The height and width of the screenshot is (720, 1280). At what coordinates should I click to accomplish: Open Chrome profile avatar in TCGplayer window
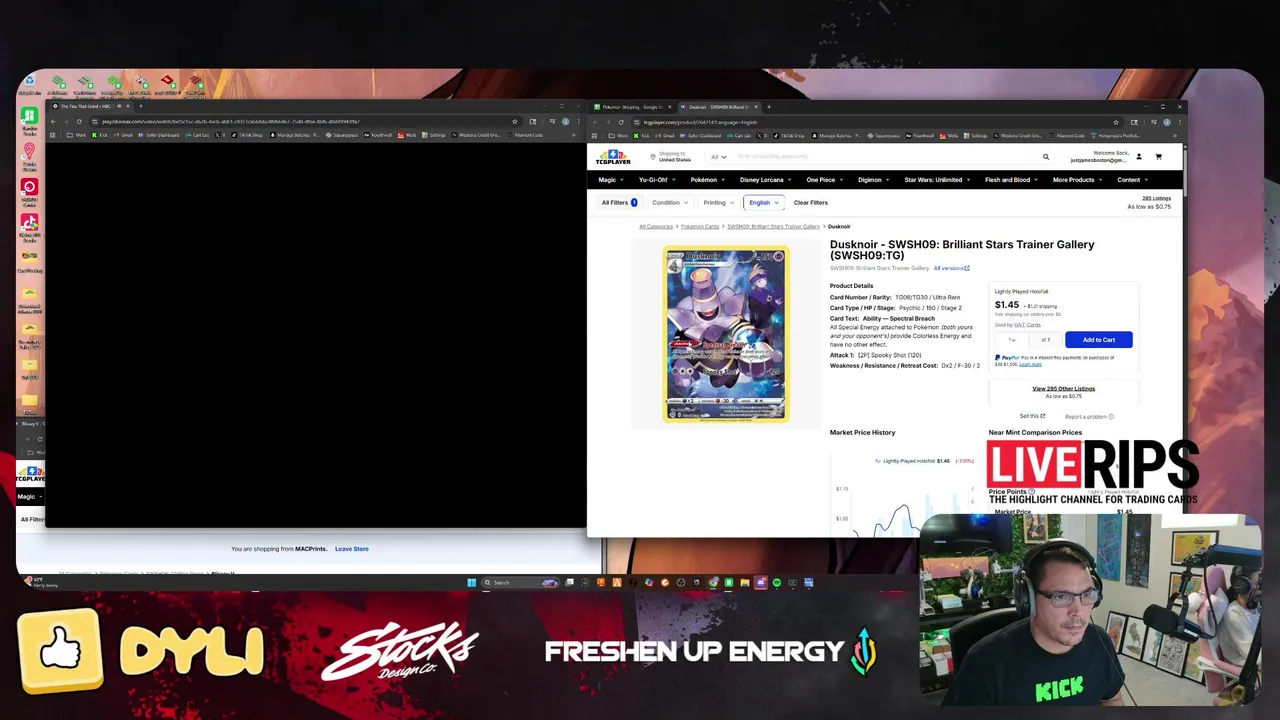click(1167, 122)
